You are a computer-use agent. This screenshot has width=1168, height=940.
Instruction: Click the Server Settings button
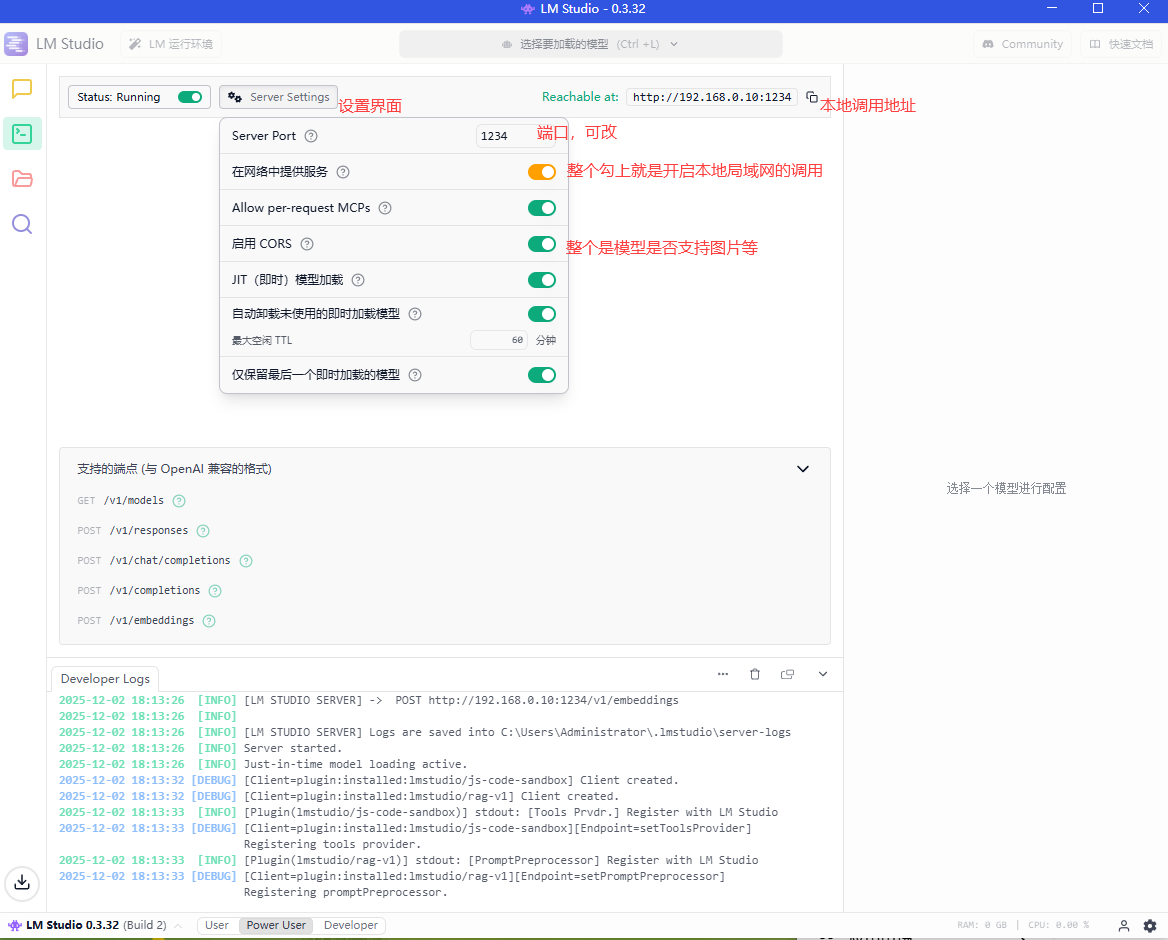tap(279, 97)
